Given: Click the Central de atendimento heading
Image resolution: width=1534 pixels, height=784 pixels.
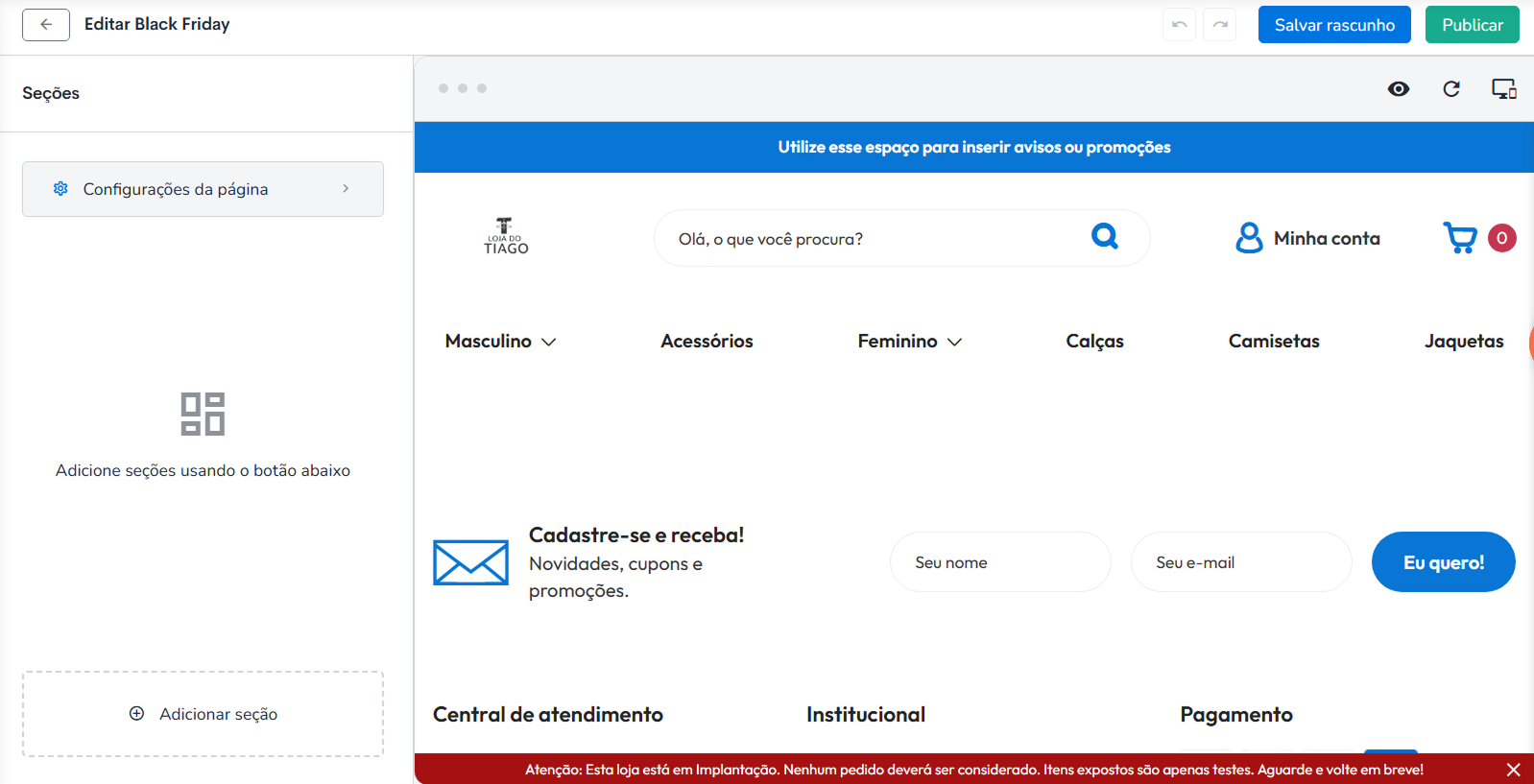Looking at the screenshot, I should pyautogui.click(x=548, y=715).
